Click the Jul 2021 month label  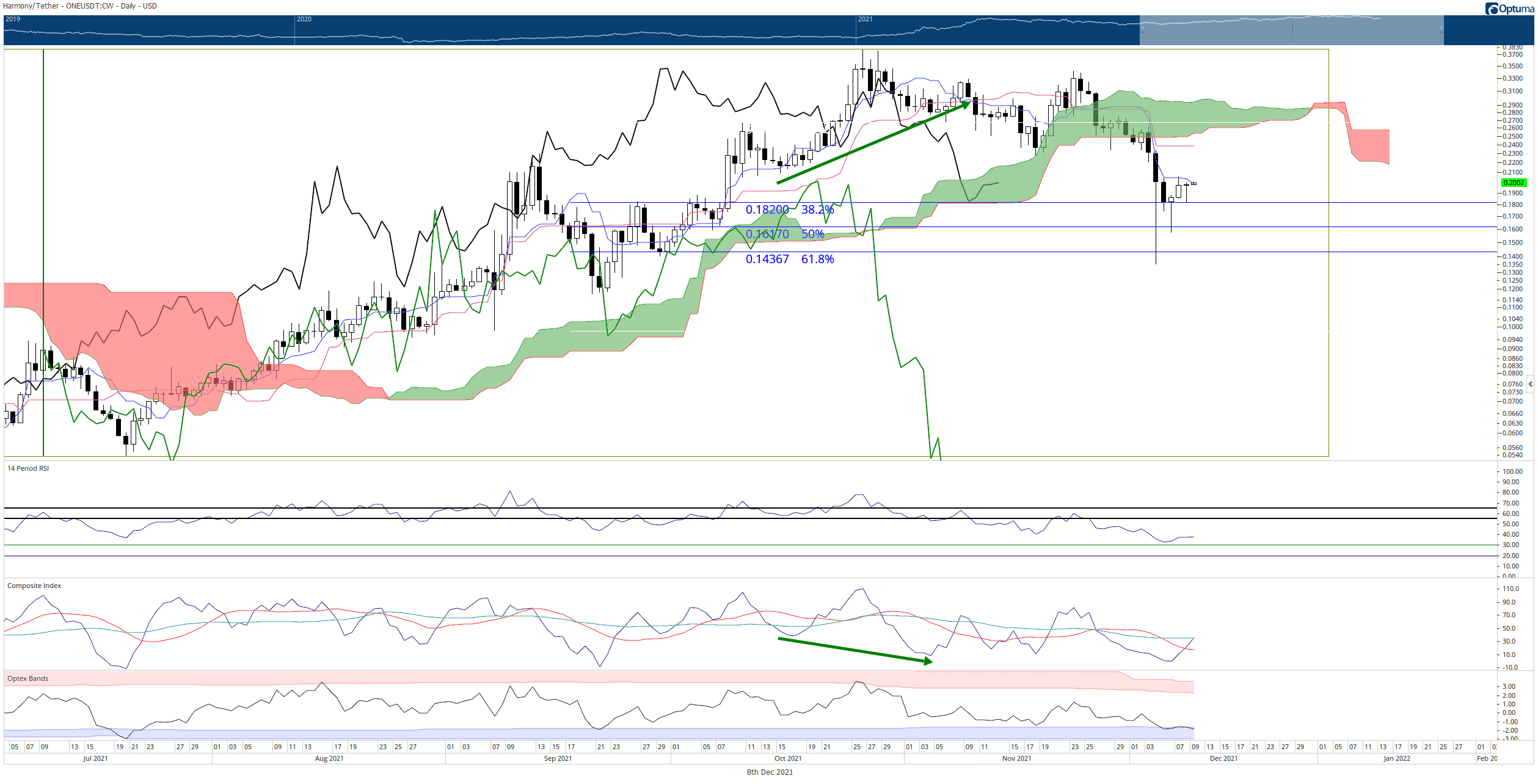point(95,758)
